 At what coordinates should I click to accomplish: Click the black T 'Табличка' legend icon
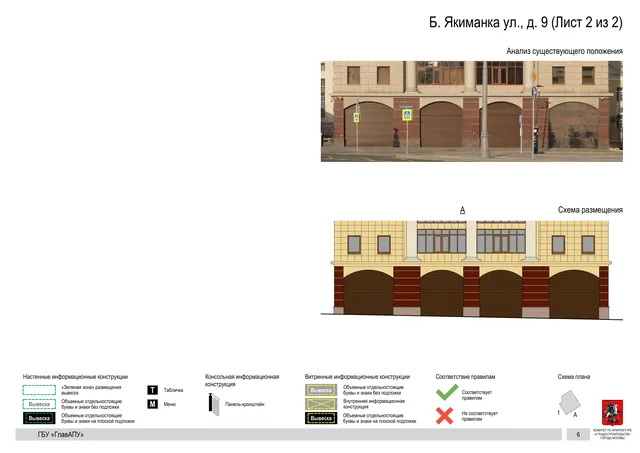152,390
